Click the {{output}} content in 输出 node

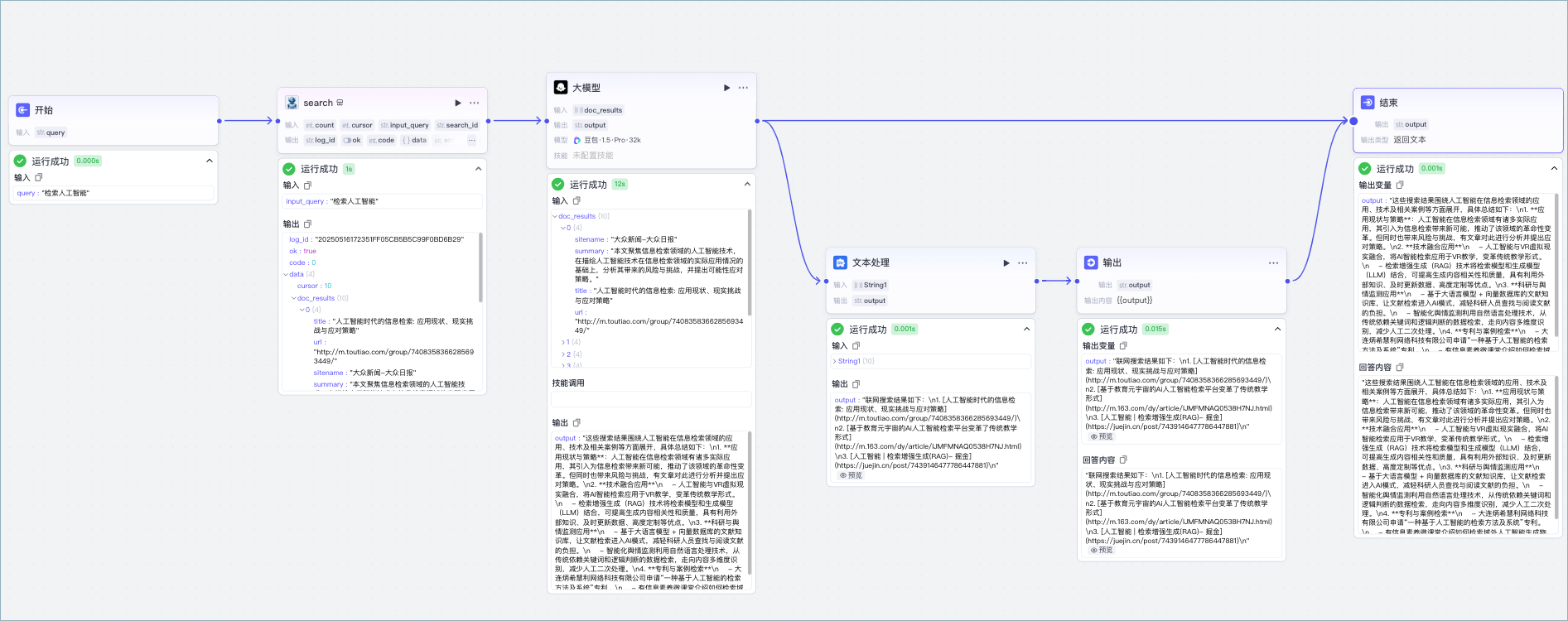point(1134,301)
